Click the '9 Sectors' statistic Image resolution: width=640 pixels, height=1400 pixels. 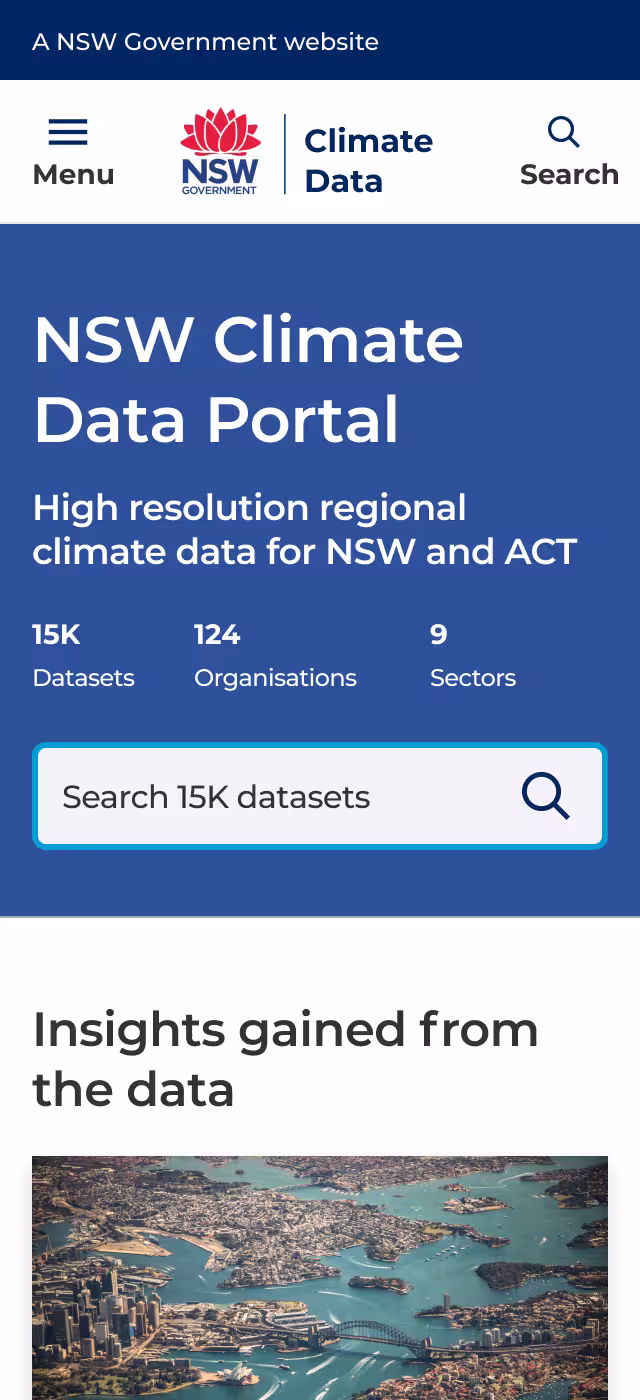(473, 655)
